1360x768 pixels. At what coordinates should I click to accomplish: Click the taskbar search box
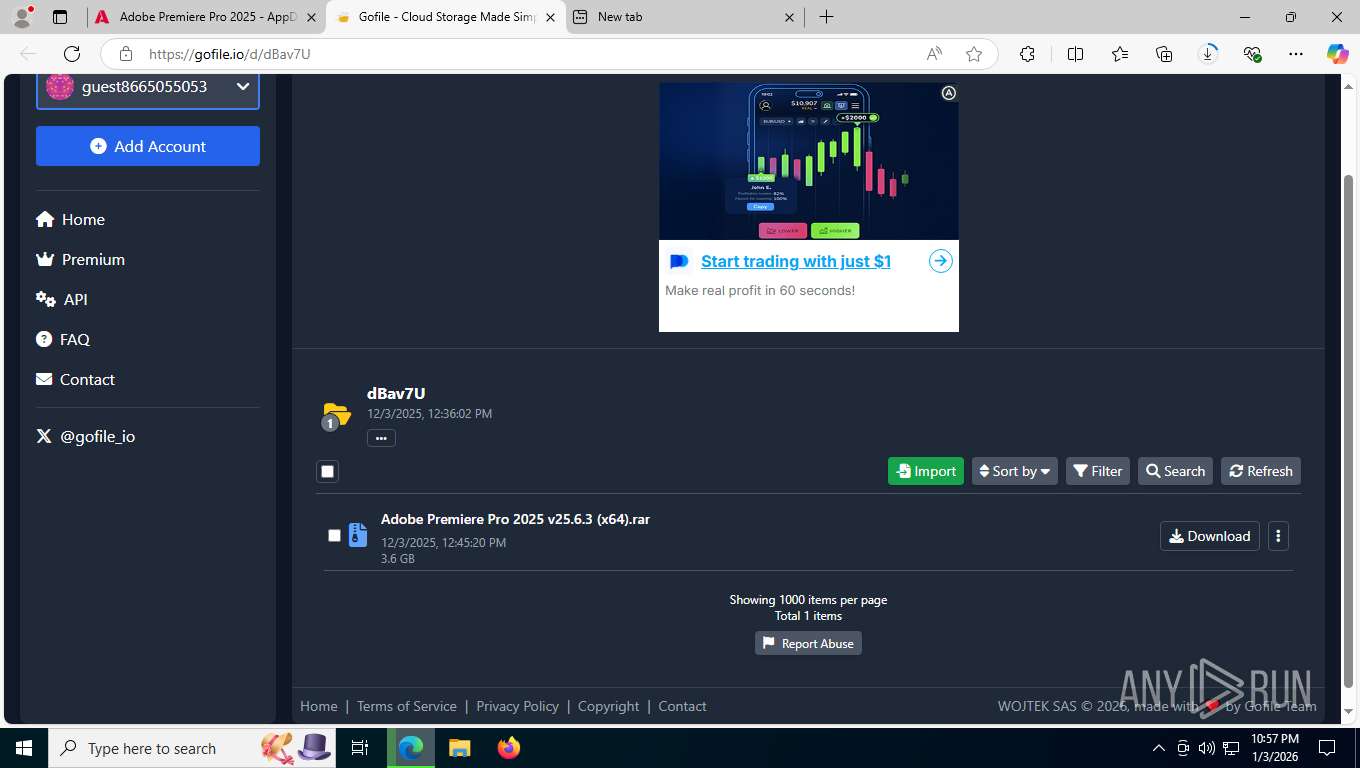click(192, 748)
